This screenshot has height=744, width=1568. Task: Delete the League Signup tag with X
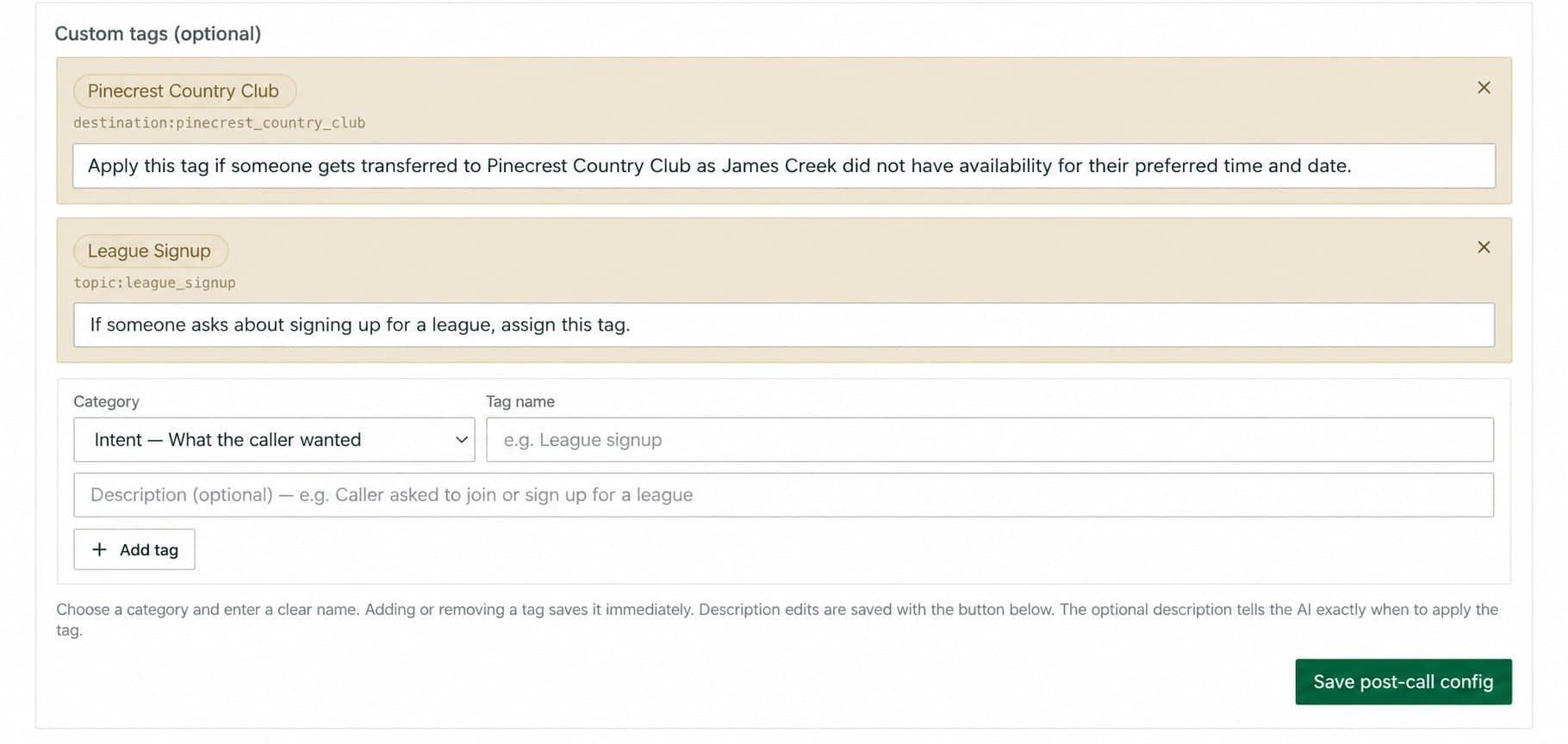pos(1484,247)
